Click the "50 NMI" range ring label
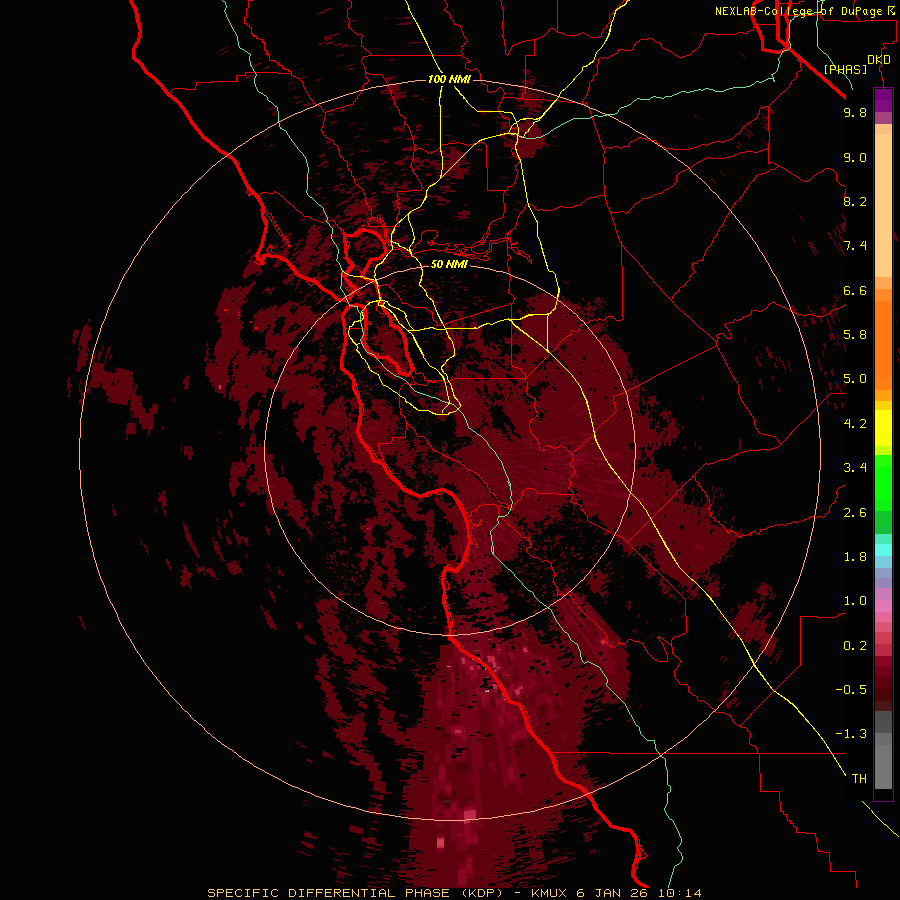This screenshot has width=900, height=900. click(449, 264)
